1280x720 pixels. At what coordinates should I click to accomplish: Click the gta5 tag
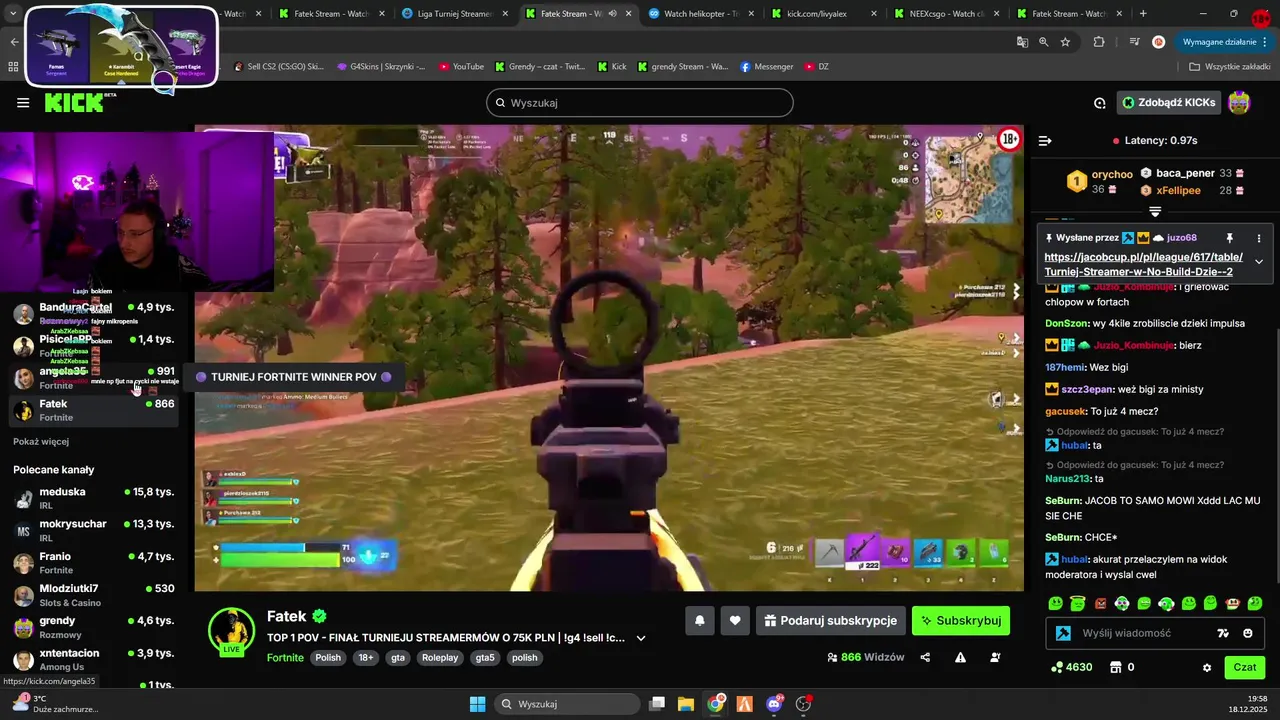485,658
